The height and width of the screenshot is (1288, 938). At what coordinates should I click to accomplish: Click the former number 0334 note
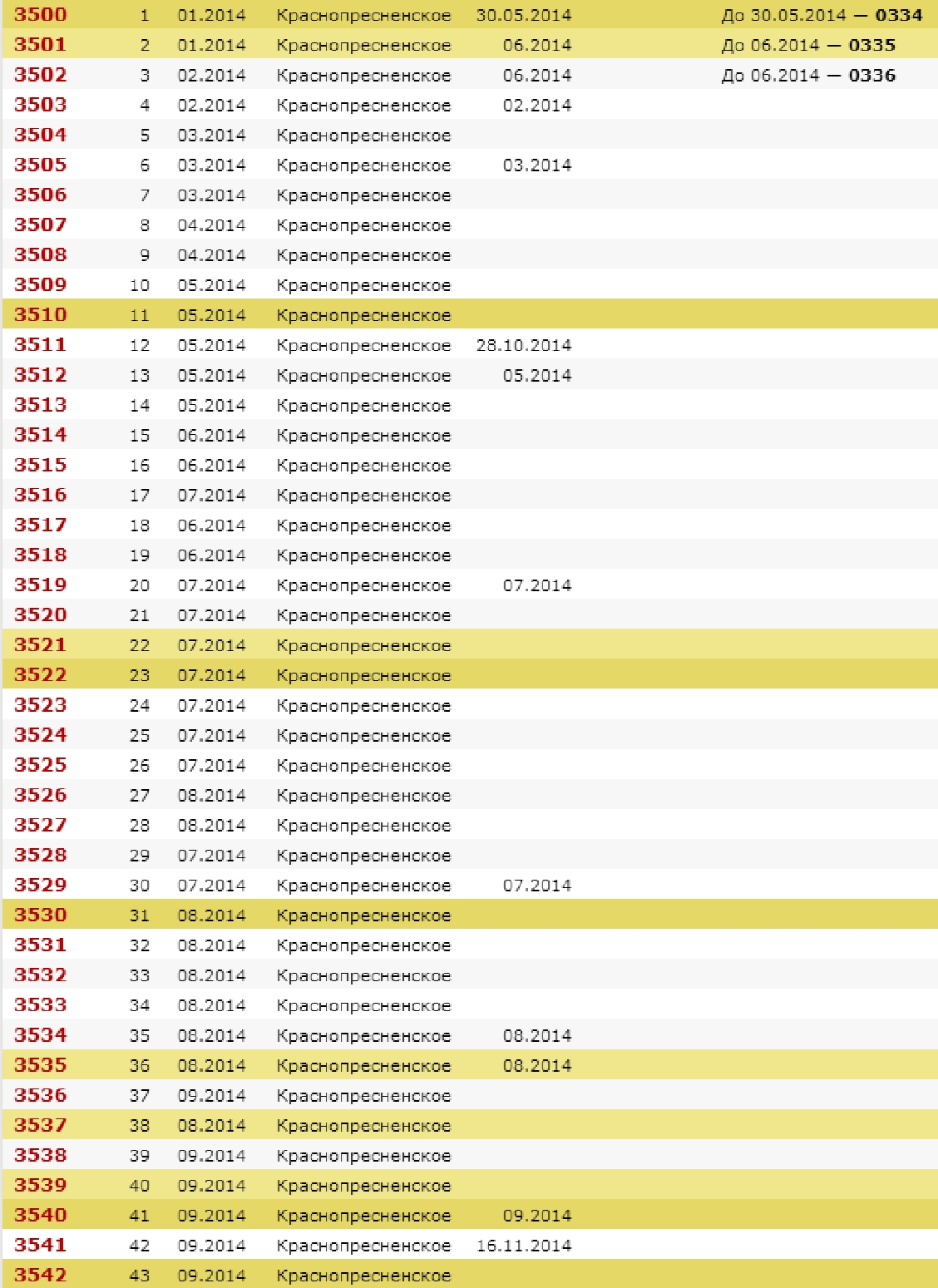822,15
